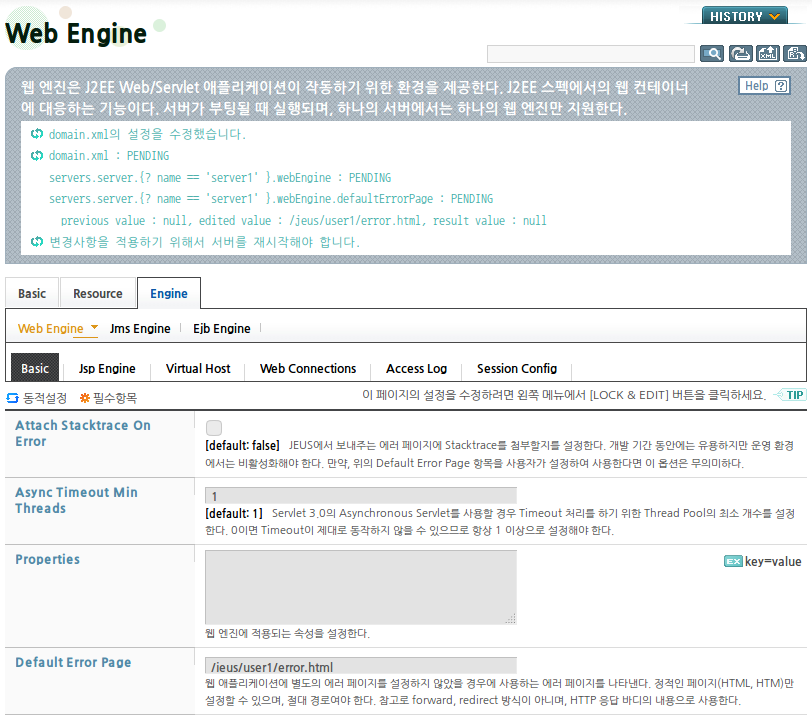Open Session Config sub-tab
The image size is (812, 720).
click(x=517, y=368)
